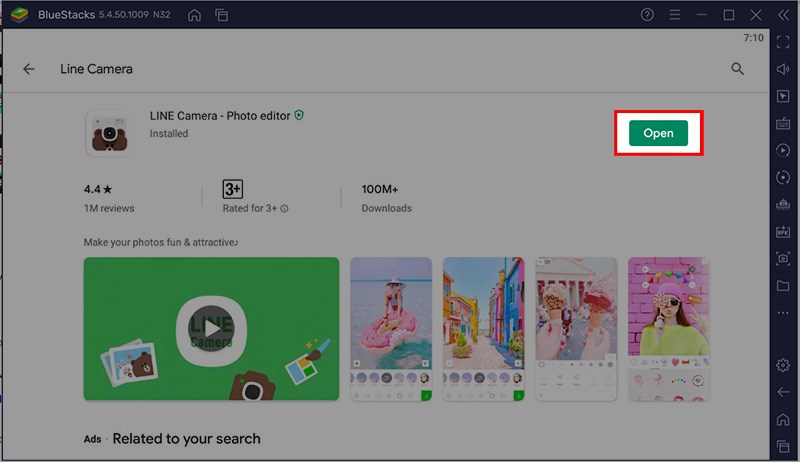Click the 100M+ Downloads stat
800x462 pixels.
click(x=386, y=198)
